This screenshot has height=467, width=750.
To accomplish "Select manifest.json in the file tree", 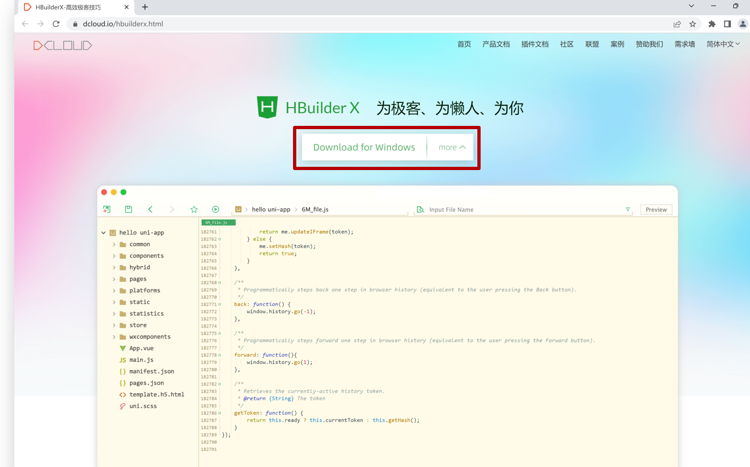I will tap(151, 371).
